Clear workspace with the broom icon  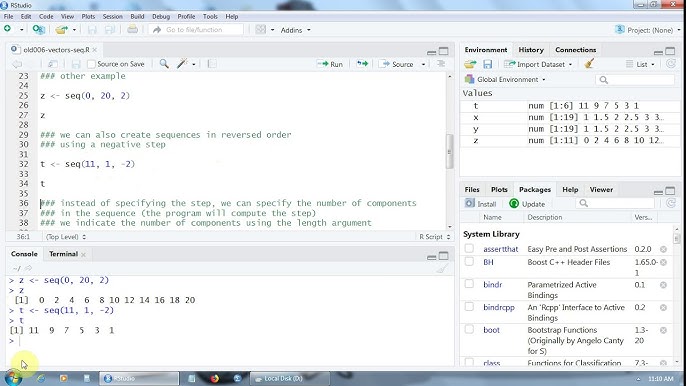(589, 64)
